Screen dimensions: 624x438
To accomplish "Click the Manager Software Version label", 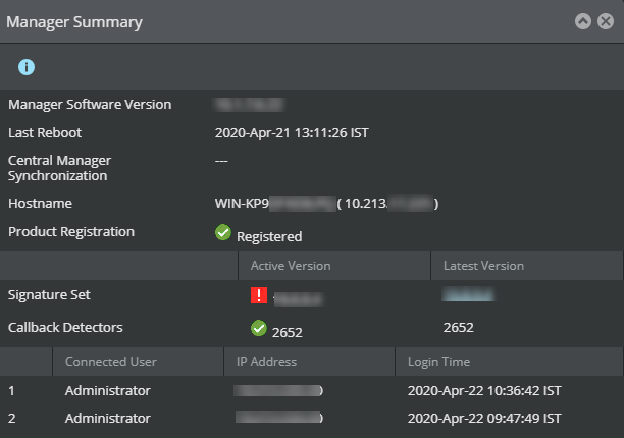I will (x=90, y=105).
